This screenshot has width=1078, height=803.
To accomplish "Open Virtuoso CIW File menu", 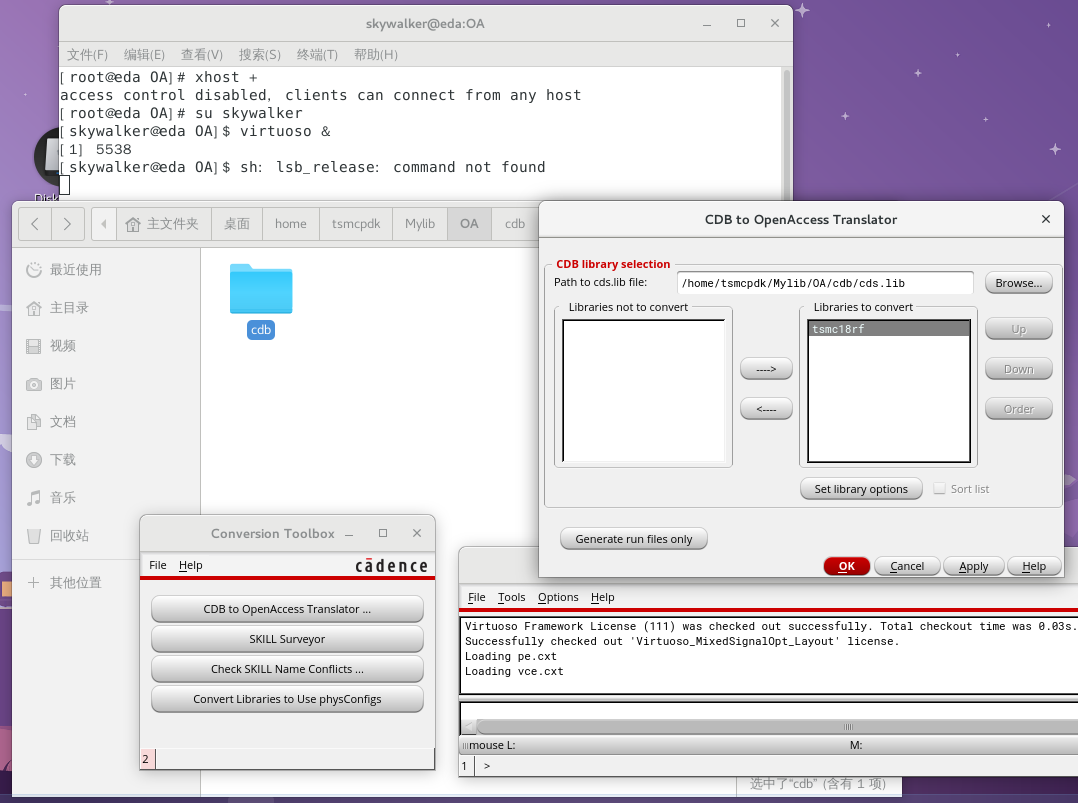I will coord(476,597).
